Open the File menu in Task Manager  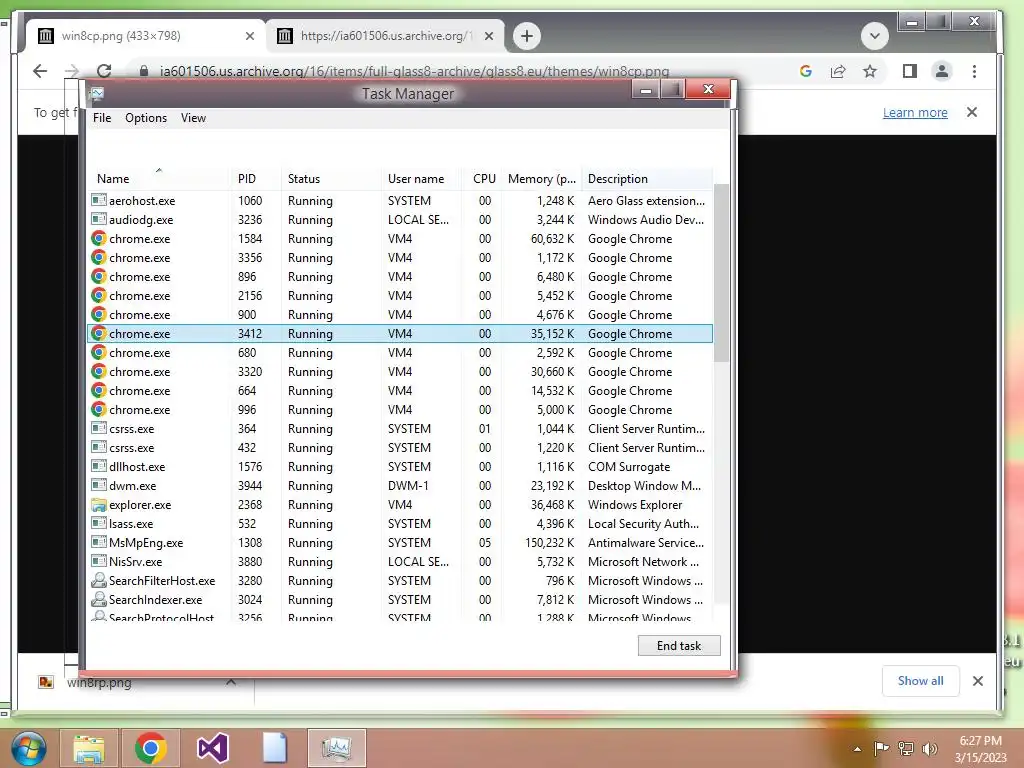[x=102, y=118]
